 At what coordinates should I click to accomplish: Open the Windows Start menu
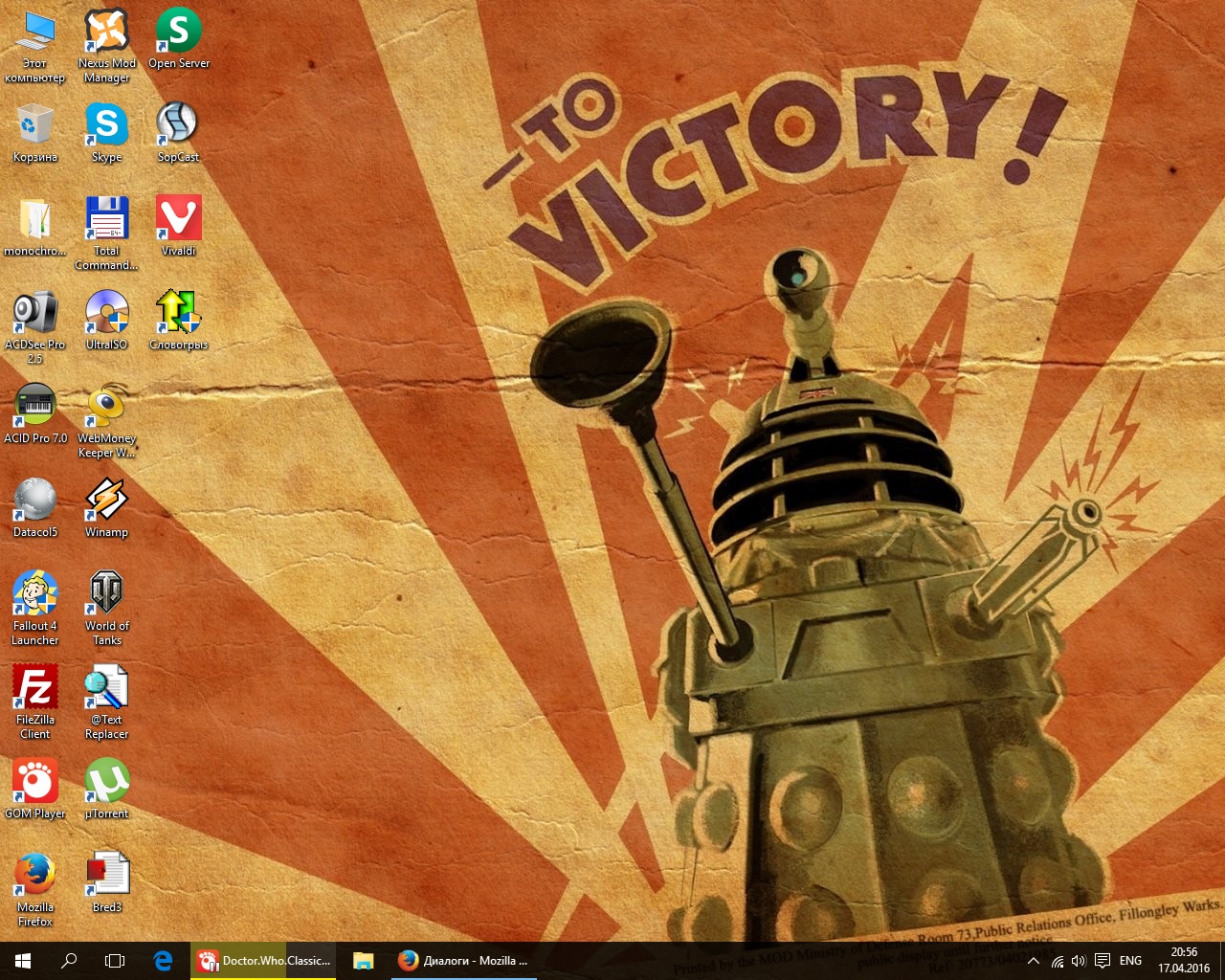[23, 961]
